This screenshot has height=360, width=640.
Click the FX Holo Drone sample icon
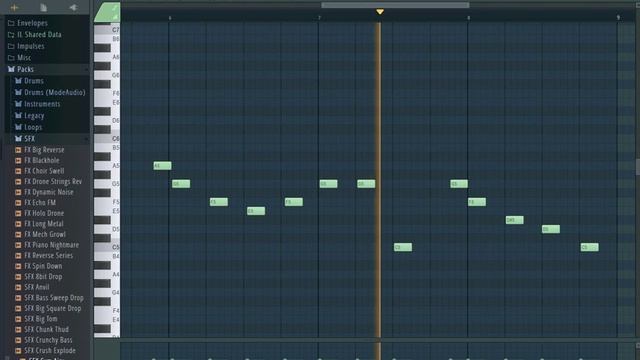coord(18,213)
